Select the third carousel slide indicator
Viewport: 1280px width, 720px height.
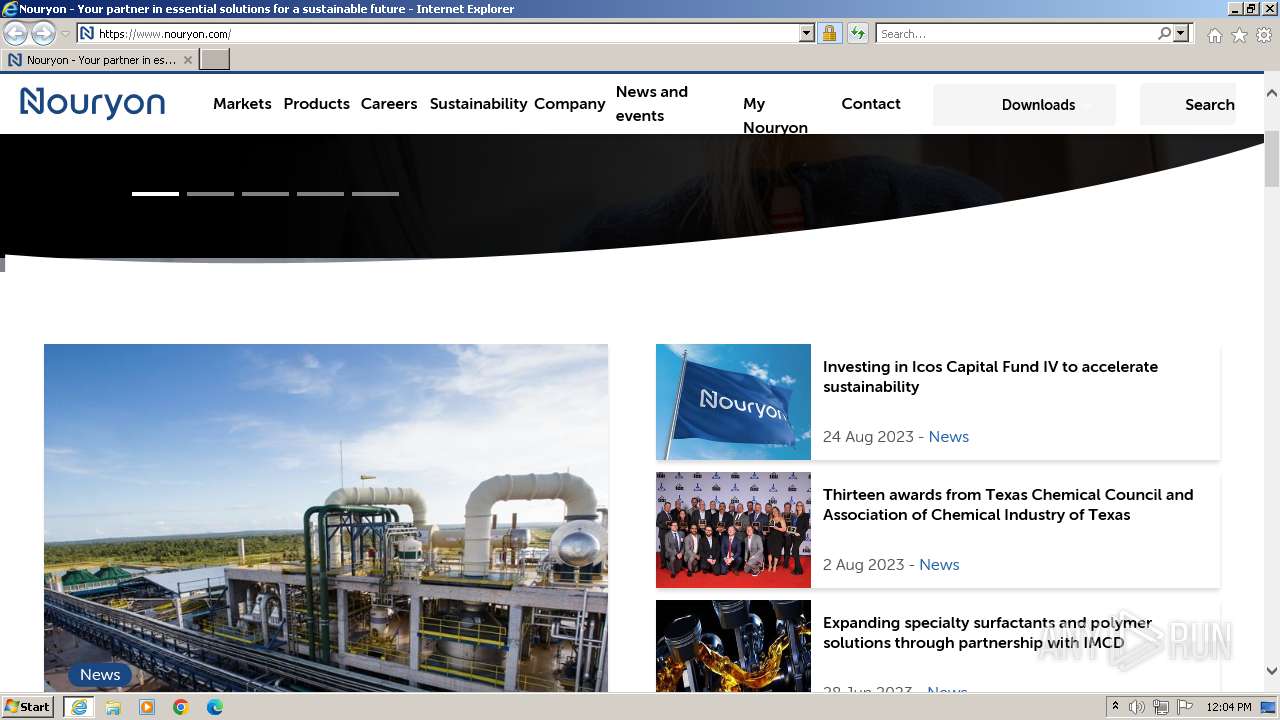point(265,194)
